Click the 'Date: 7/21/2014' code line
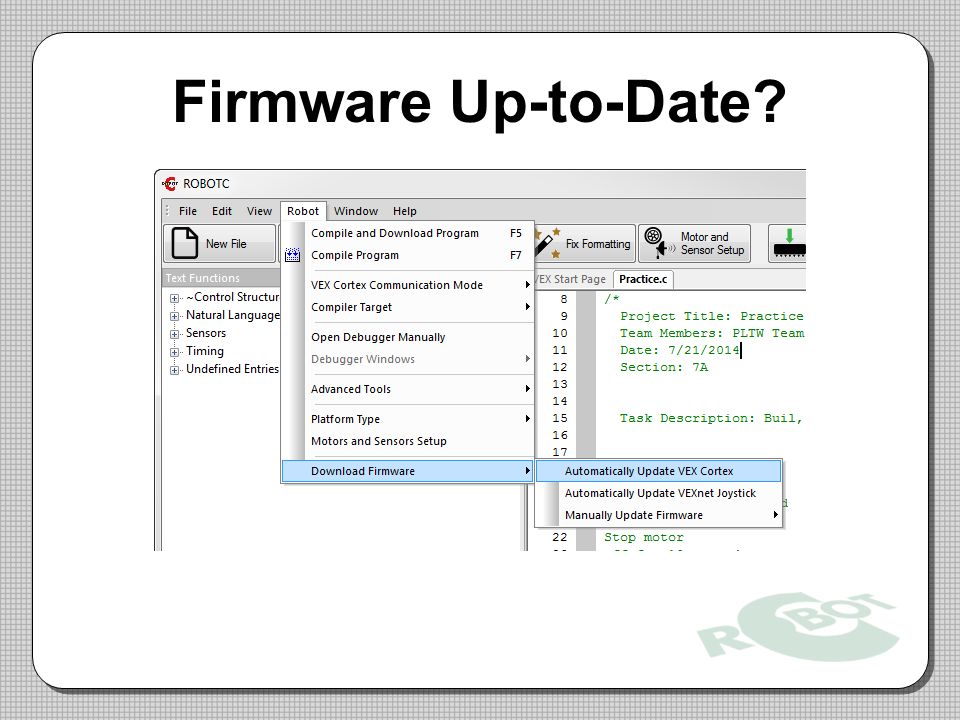 [x=680, y=350]
